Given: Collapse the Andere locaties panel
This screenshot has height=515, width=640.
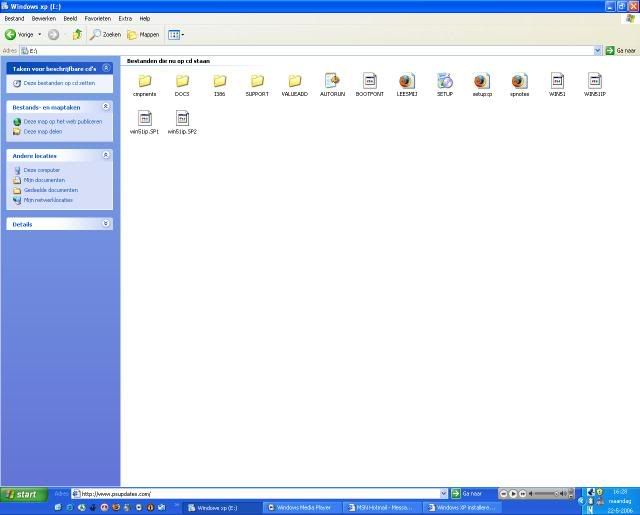Looking at the screenshot, I should coord(106,155).
